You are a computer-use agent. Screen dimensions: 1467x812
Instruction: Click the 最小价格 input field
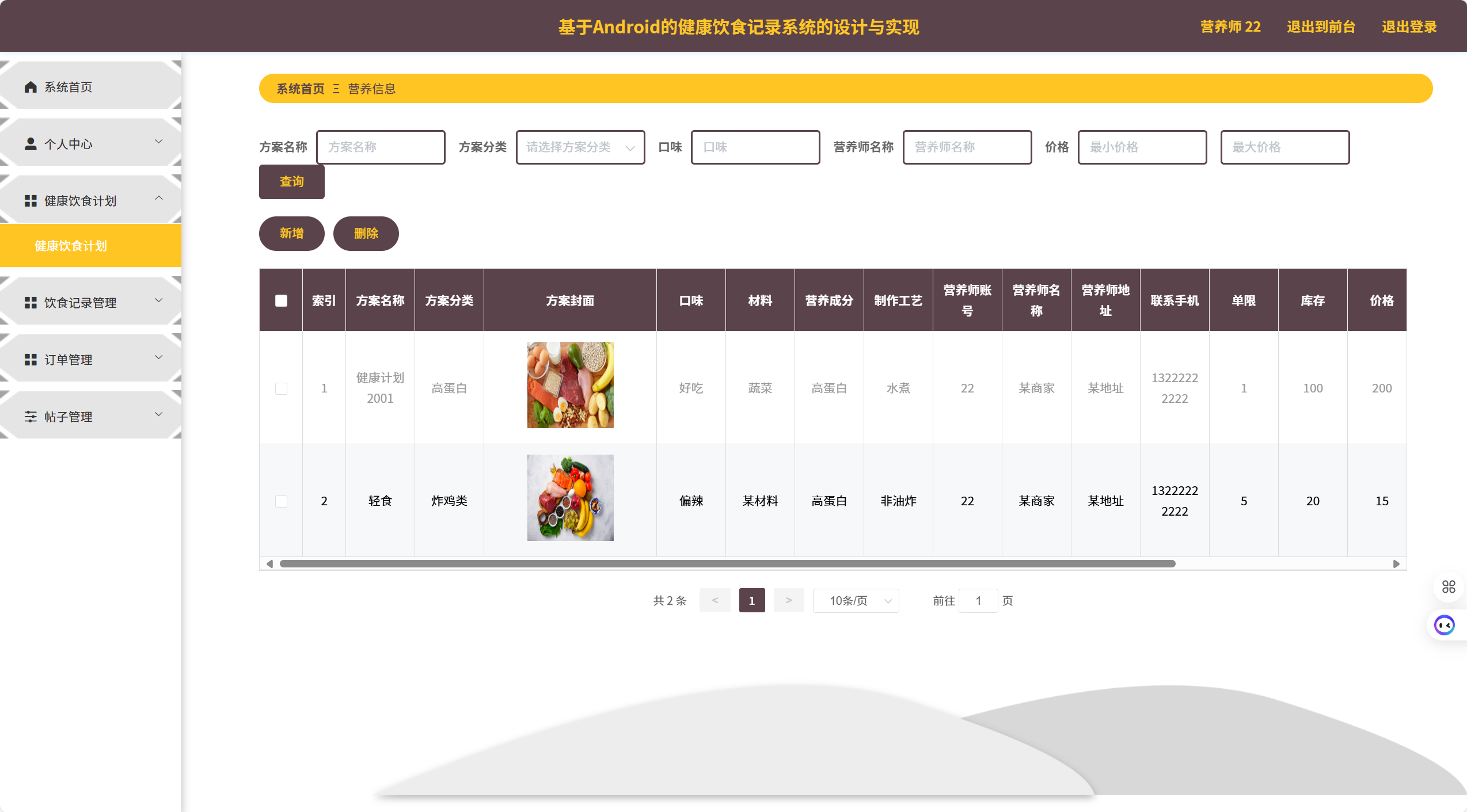[1142, 147]
